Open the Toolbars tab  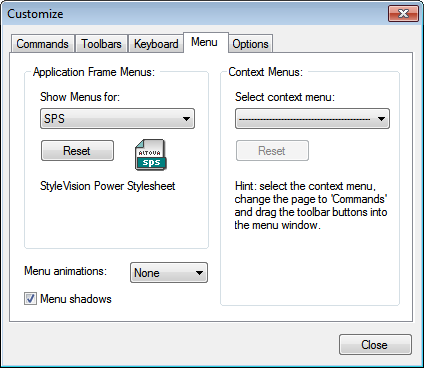(x=101, y=44)
